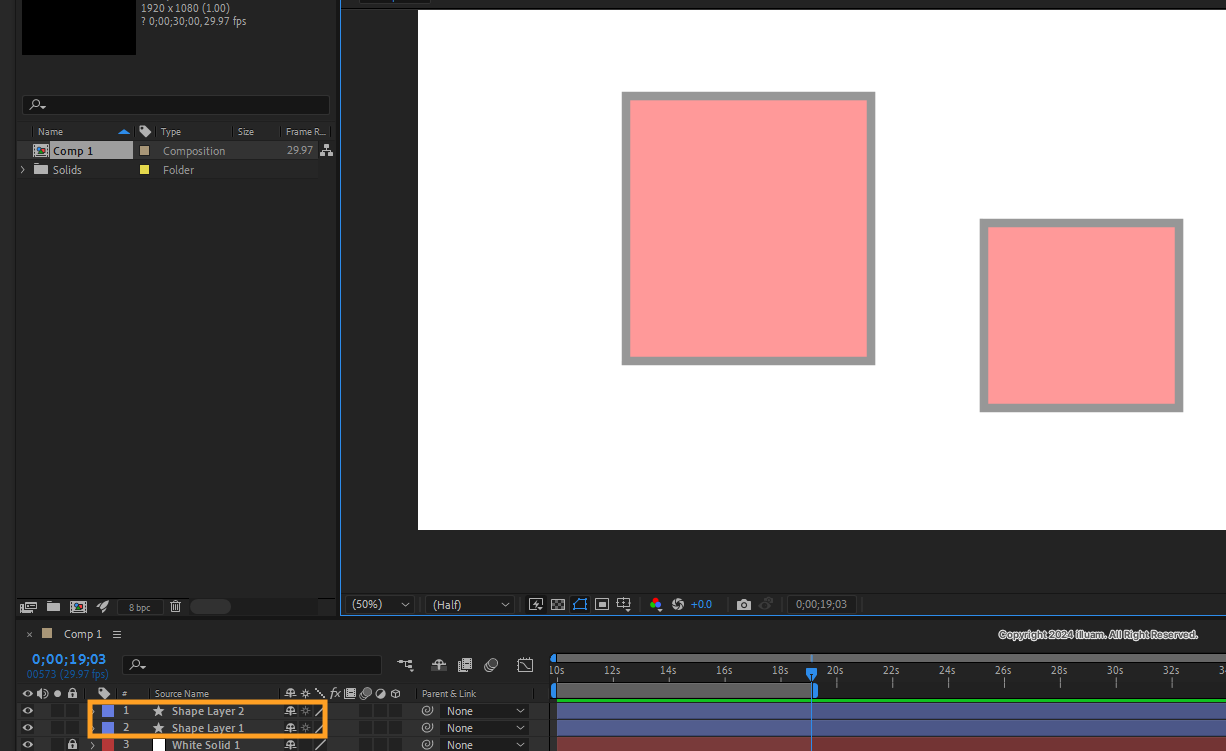
Task: Expand White Solid 1 layer properties
Action: [x=92, y=745]
